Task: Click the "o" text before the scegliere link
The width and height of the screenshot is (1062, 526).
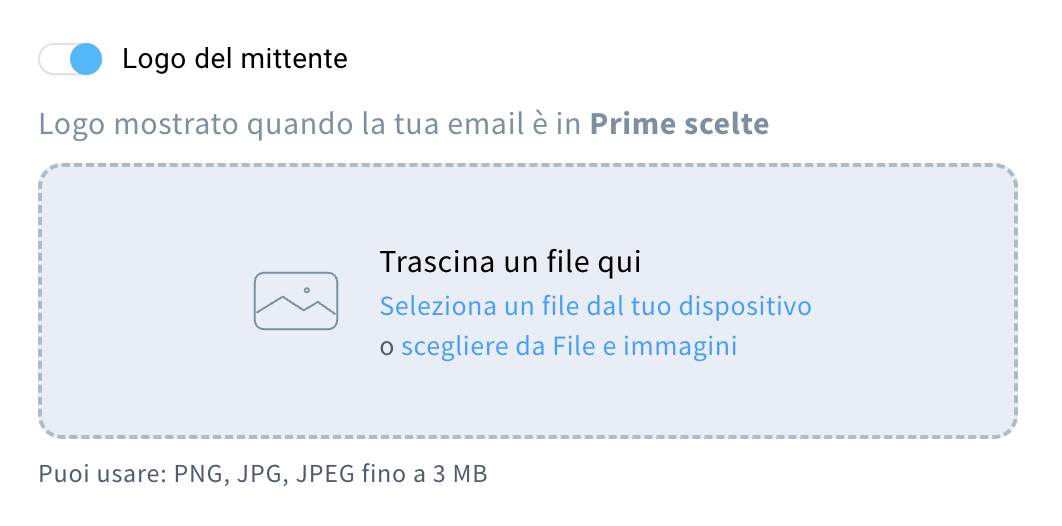Action: [386, 348]
